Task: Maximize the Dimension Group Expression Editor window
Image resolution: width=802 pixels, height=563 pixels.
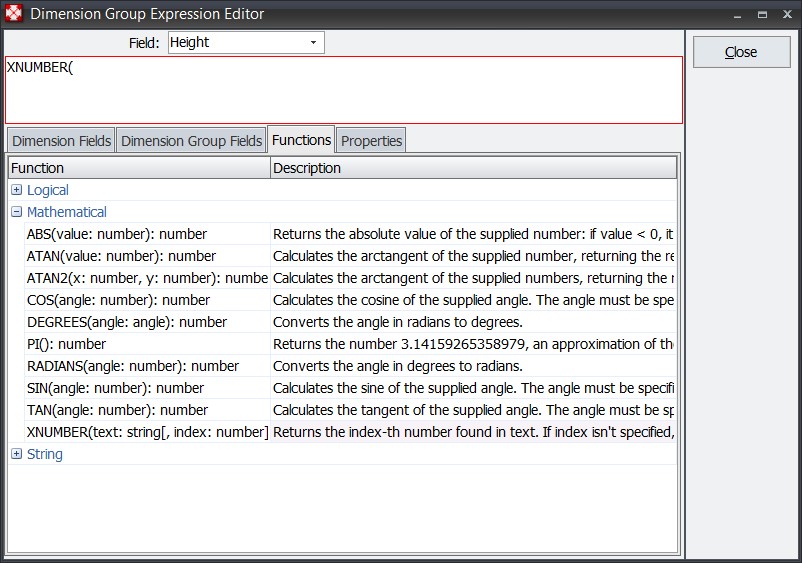Action: [x=762, y=14]
